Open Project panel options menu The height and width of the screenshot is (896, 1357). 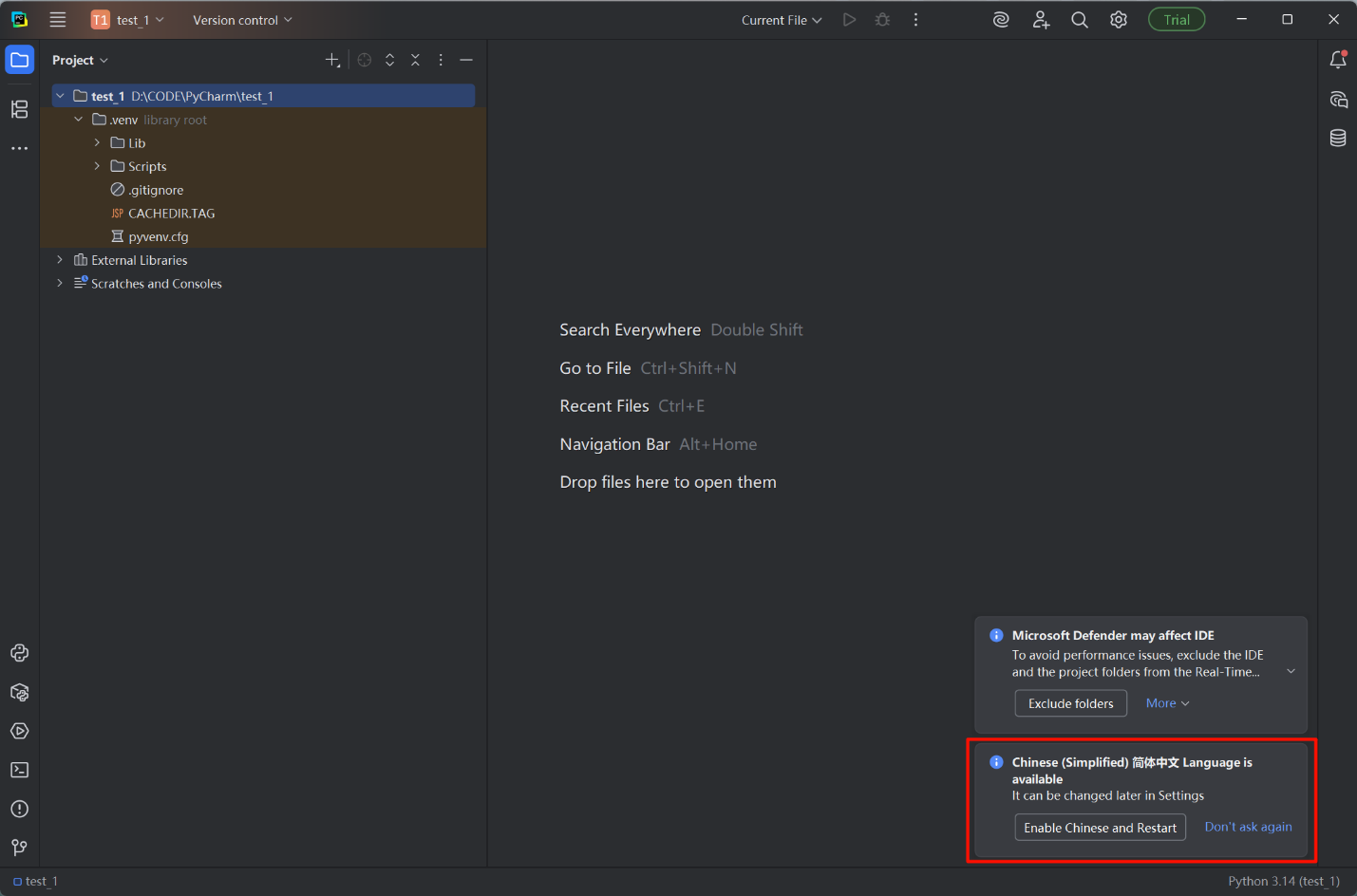441,60
